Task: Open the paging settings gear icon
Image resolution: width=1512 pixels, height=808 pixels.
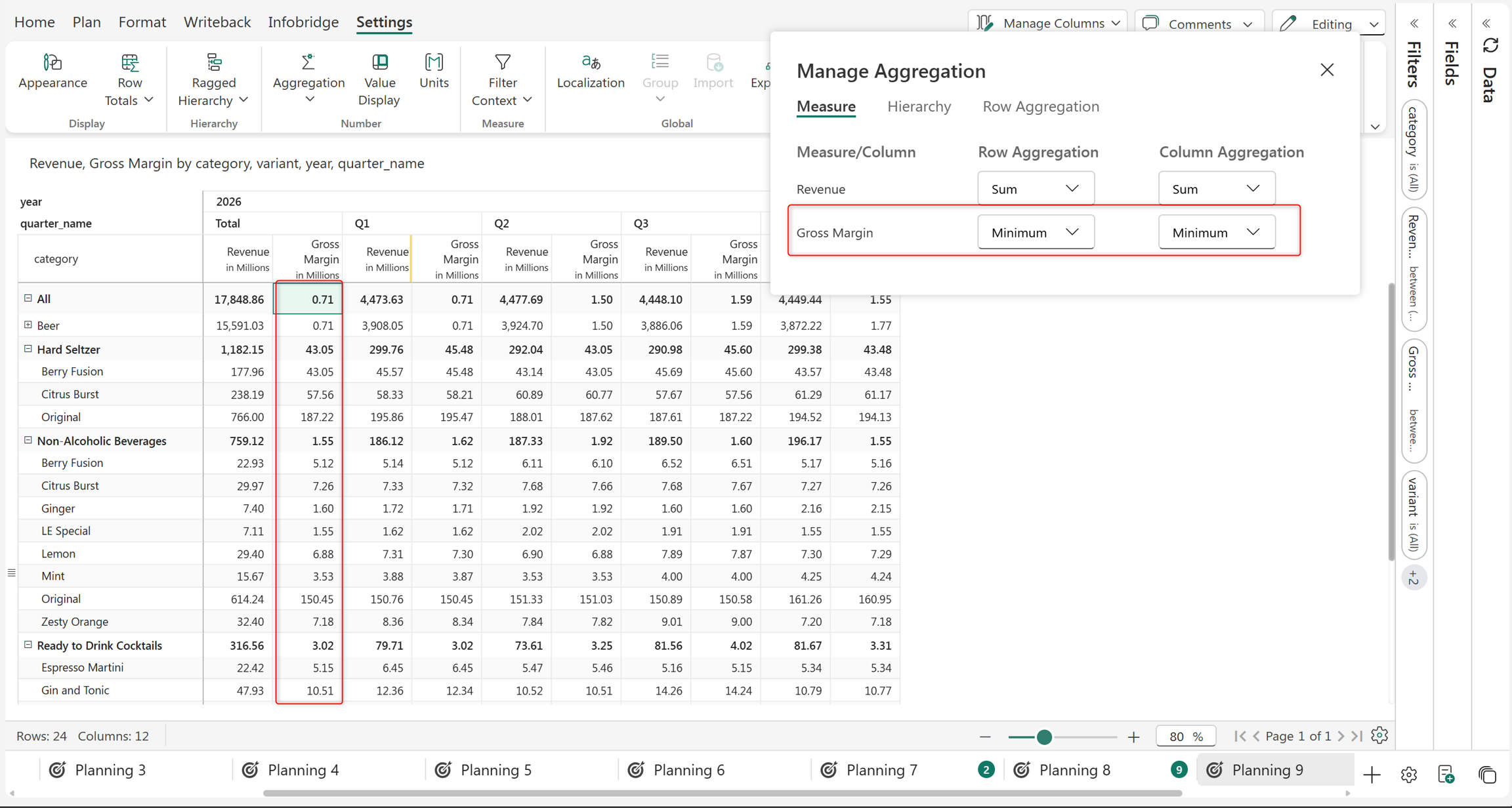Action: (1379, 735)
